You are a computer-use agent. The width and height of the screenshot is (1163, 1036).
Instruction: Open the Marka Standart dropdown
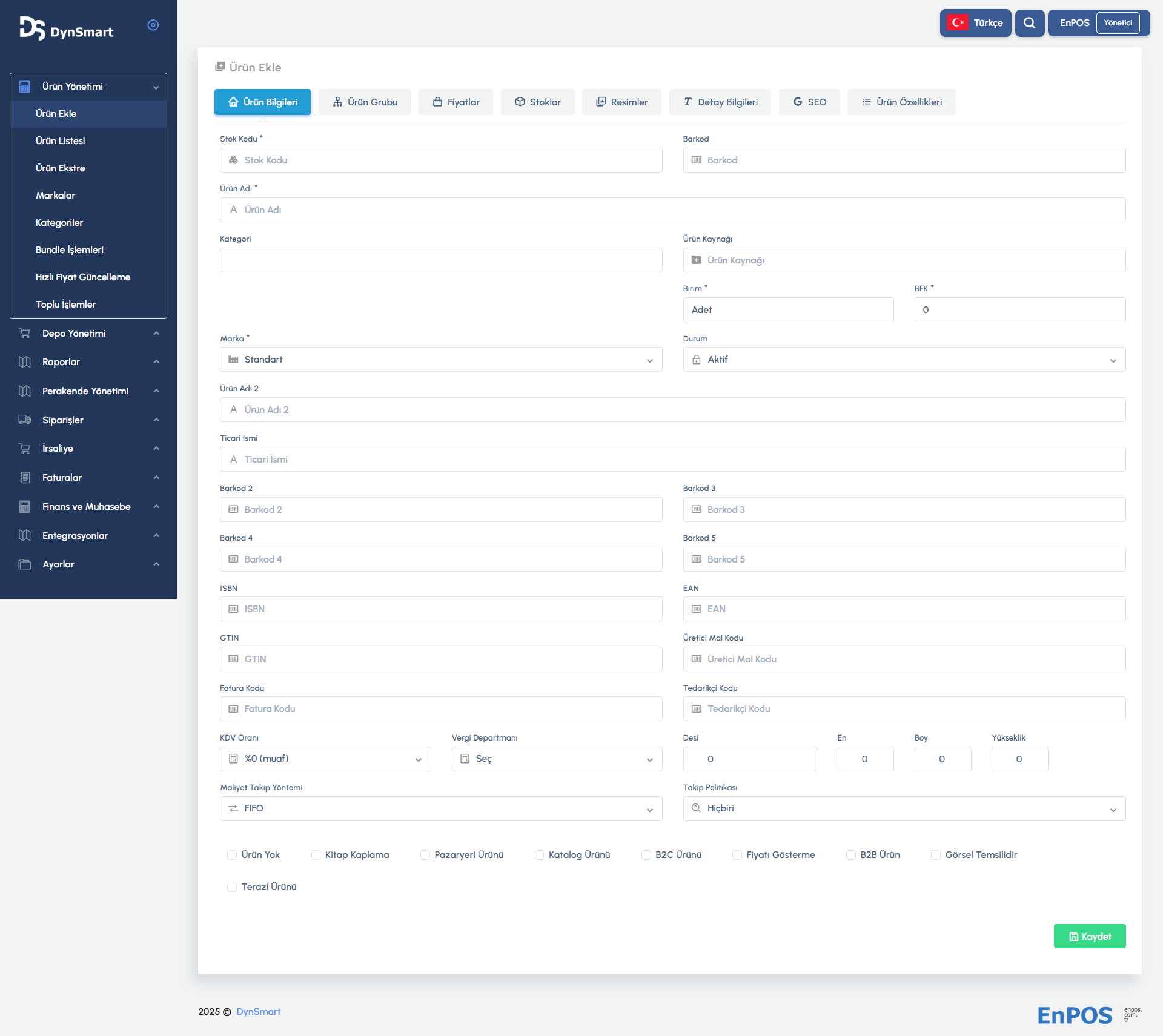440,360
